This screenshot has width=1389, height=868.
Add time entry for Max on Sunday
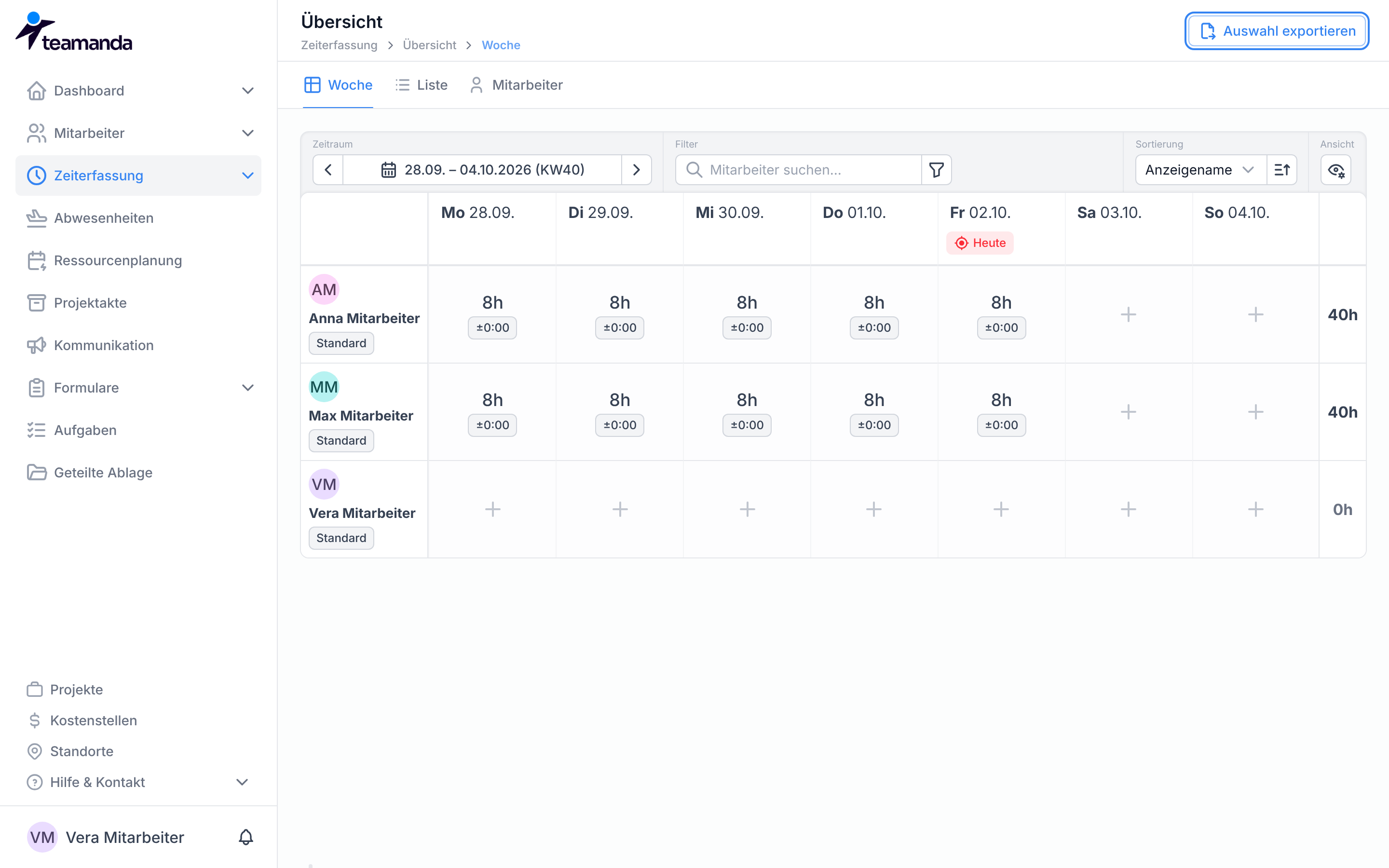point(1256,412)
